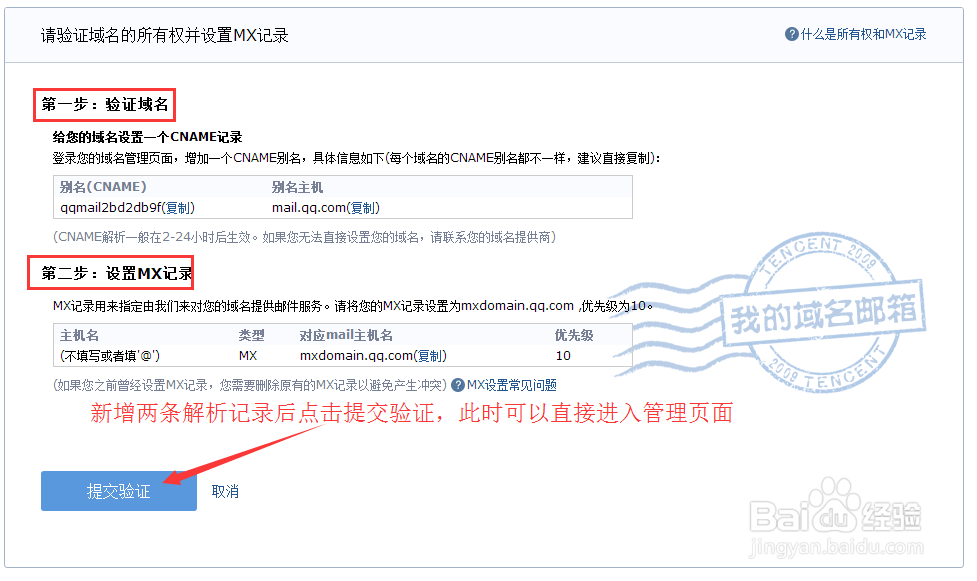Open MX设置常见问题 link
Viewport: 977px width, 581px height.
point(512,385)
